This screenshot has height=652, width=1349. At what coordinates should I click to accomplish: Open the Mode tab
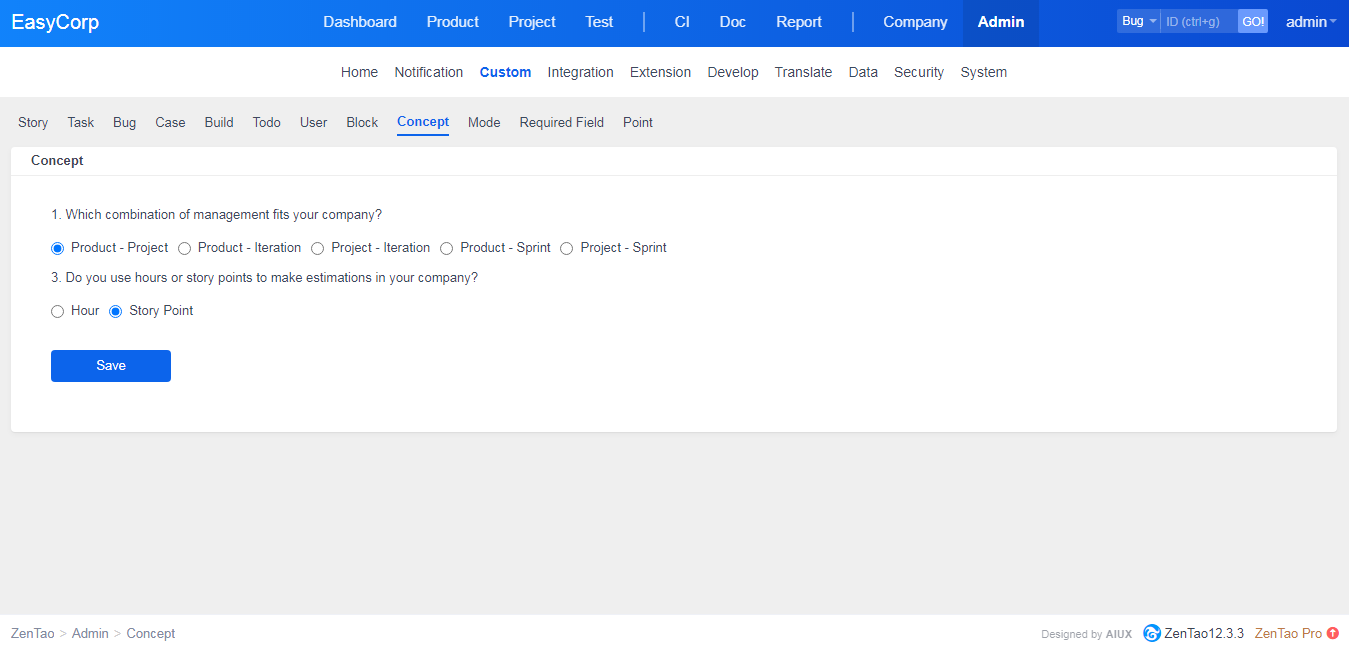click(x=484, y=122)
